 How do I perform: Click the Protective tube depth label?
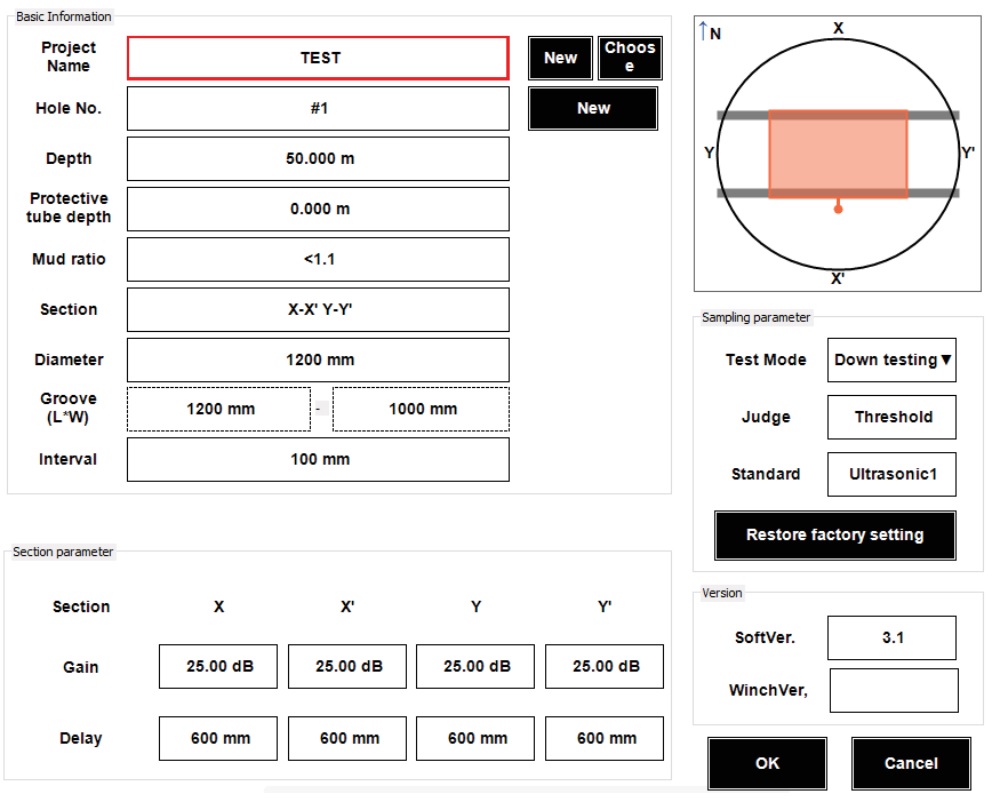[69, 209]
